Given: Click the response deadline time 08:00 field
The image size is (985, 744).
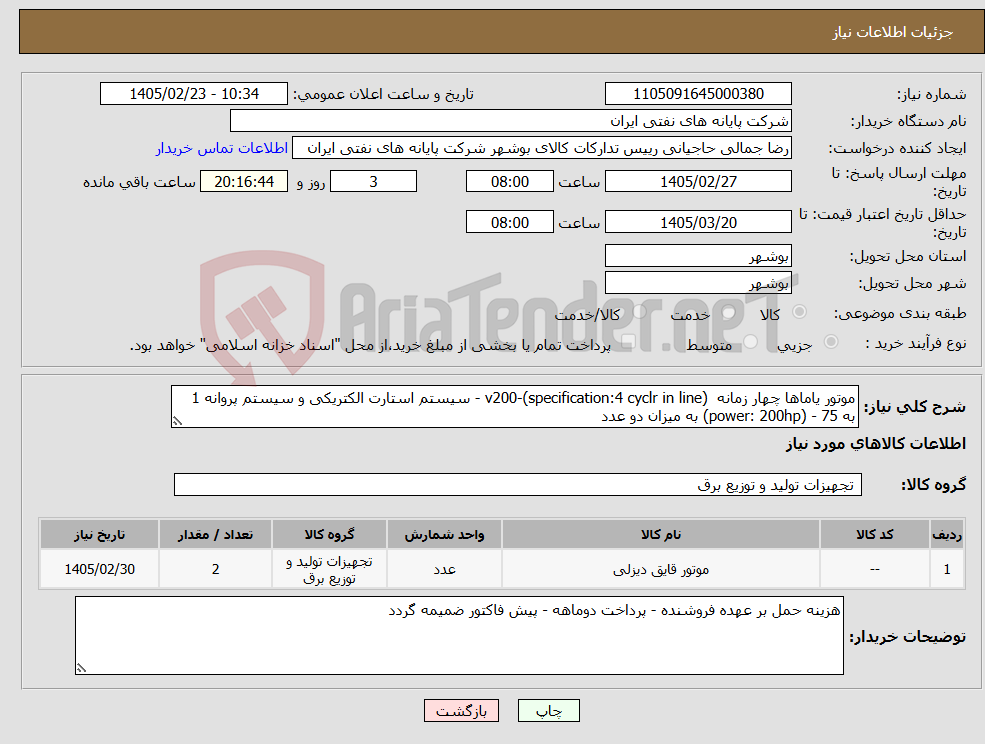Looking at the screenshot, I should tap(509, 182).
